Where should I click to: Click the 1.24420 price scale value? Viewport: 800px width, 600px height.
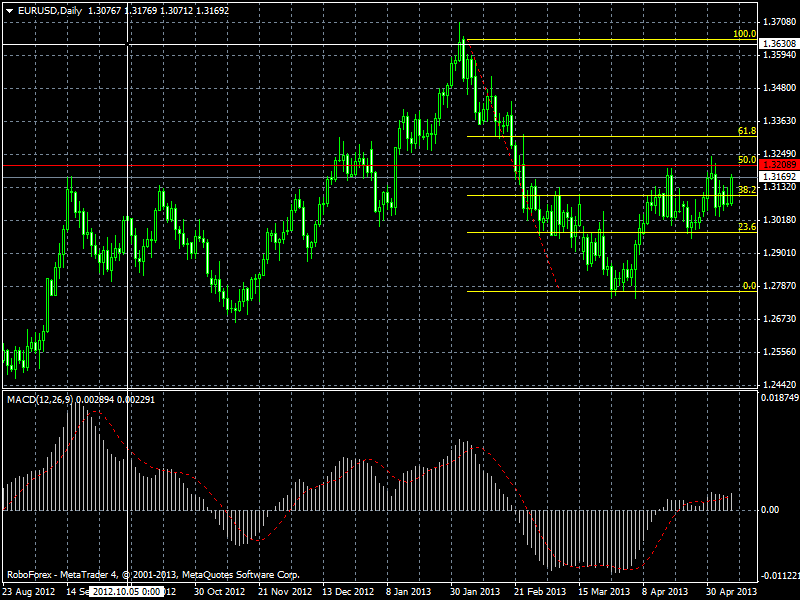point(779,385)
